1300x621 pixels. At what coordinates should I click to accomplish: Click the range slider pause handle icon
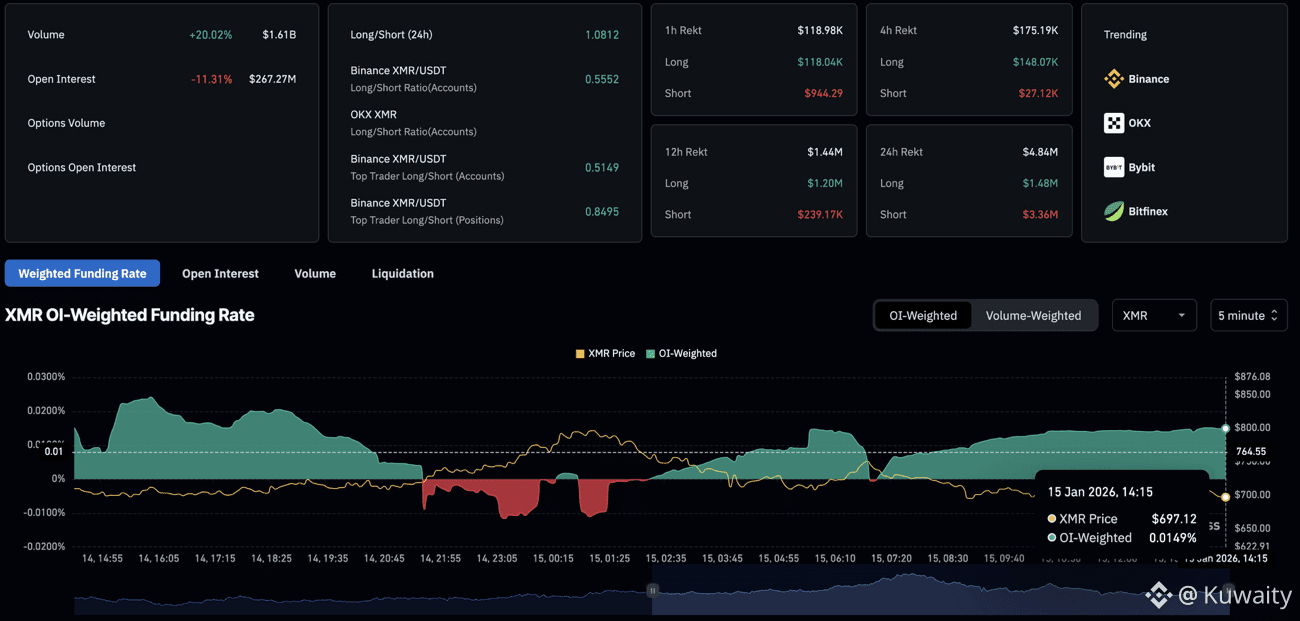pyautogui.click(x=652, y=591)
